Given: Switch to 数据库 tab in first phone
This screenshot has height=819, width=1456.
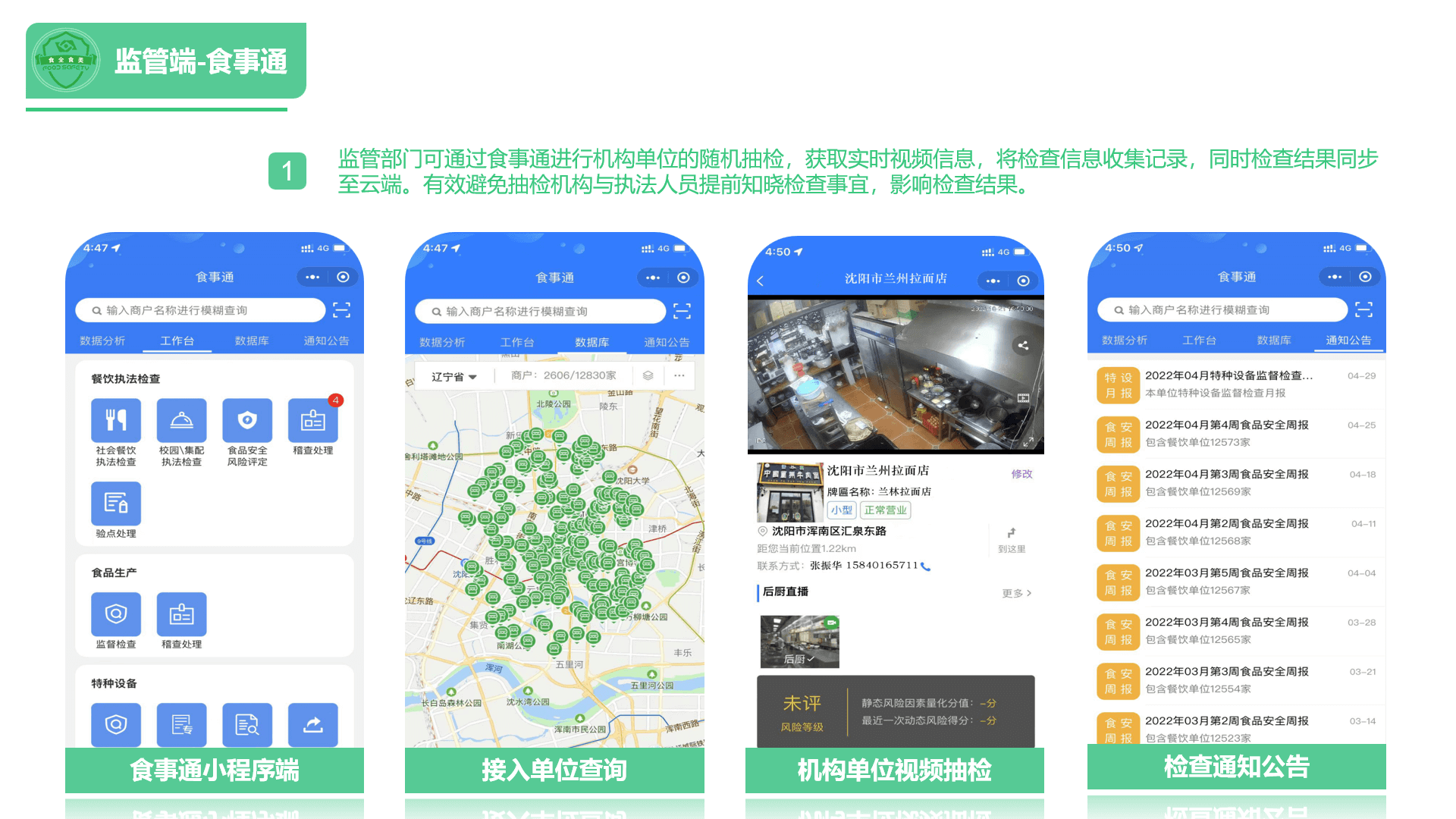Looking at the screenshot, I should [252, 341].
